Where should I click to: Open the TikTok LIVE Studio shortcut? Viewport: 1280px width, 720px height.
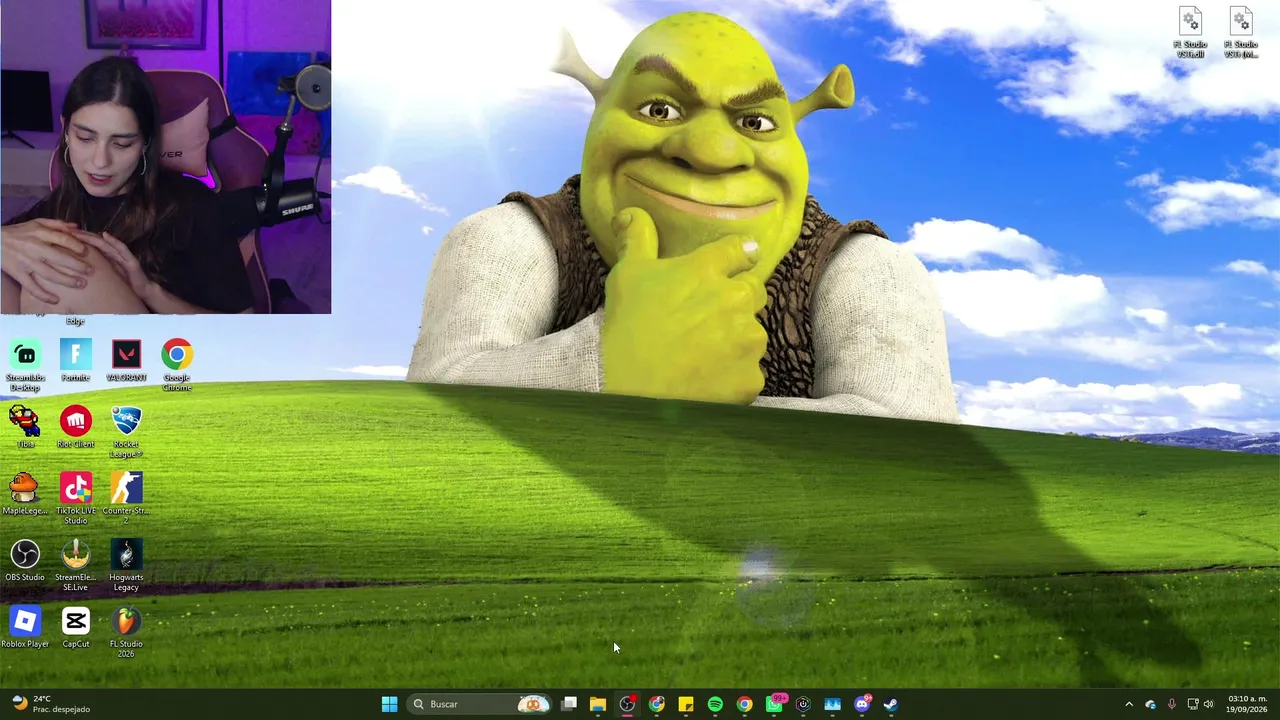[76, 499]
